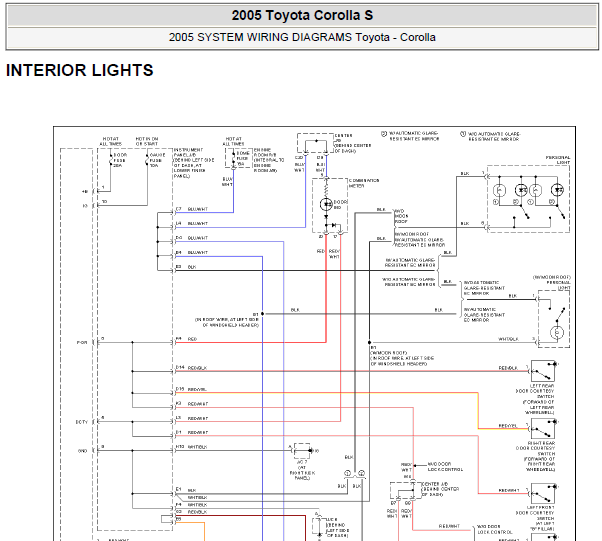Screen dimensions: 602x541
Task: Click the DOME FUSE 15A symbol
Action: (234, 158)
